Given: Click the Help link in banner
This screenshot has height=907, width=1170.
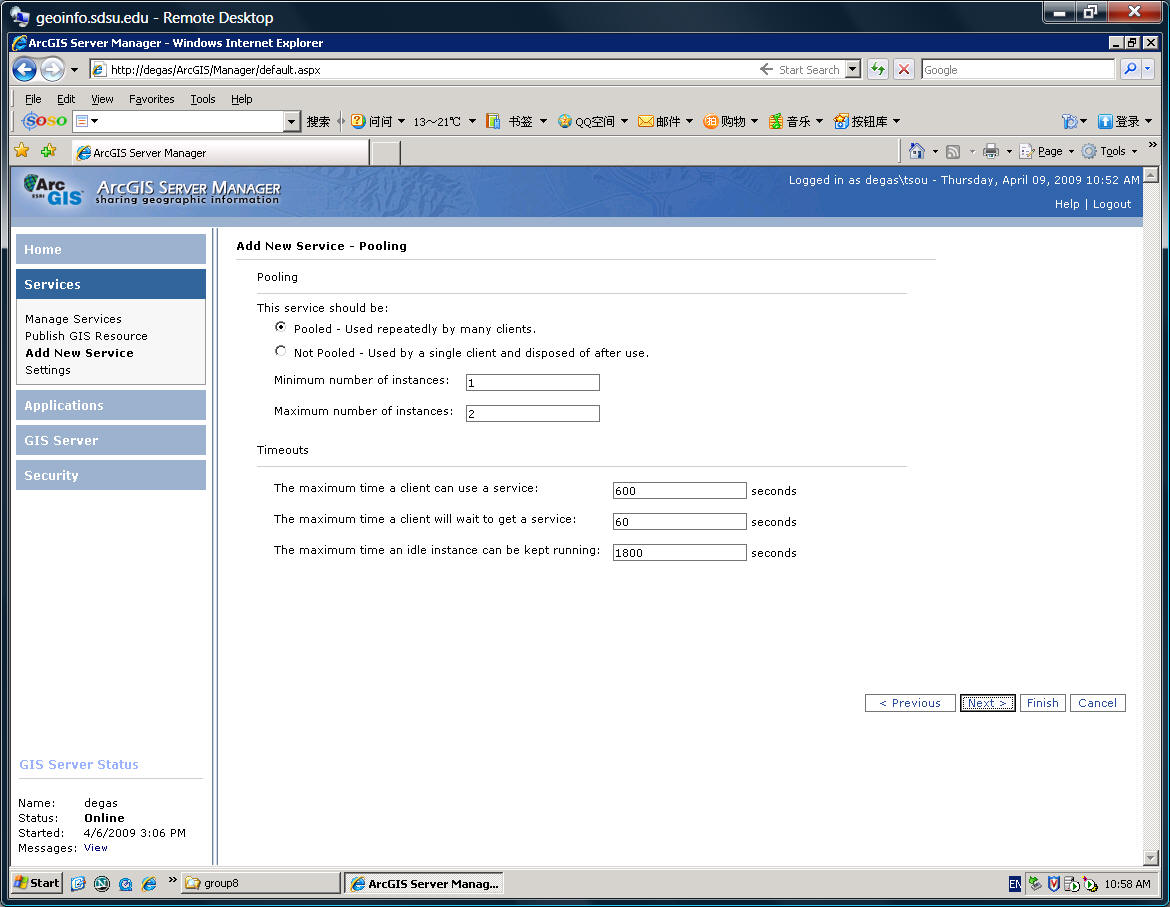Looking at the screenshot, I should [1066, 204].
